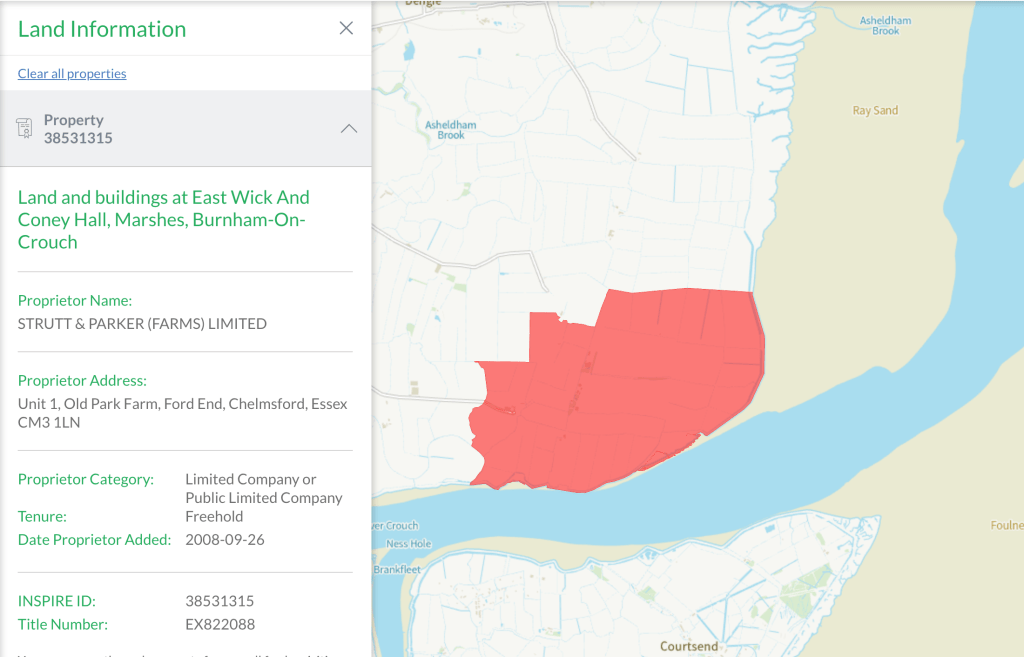Viewport: 1024px width, 657px height.
Task: Click the Clear all properties link
Action: tap(72, 73)
